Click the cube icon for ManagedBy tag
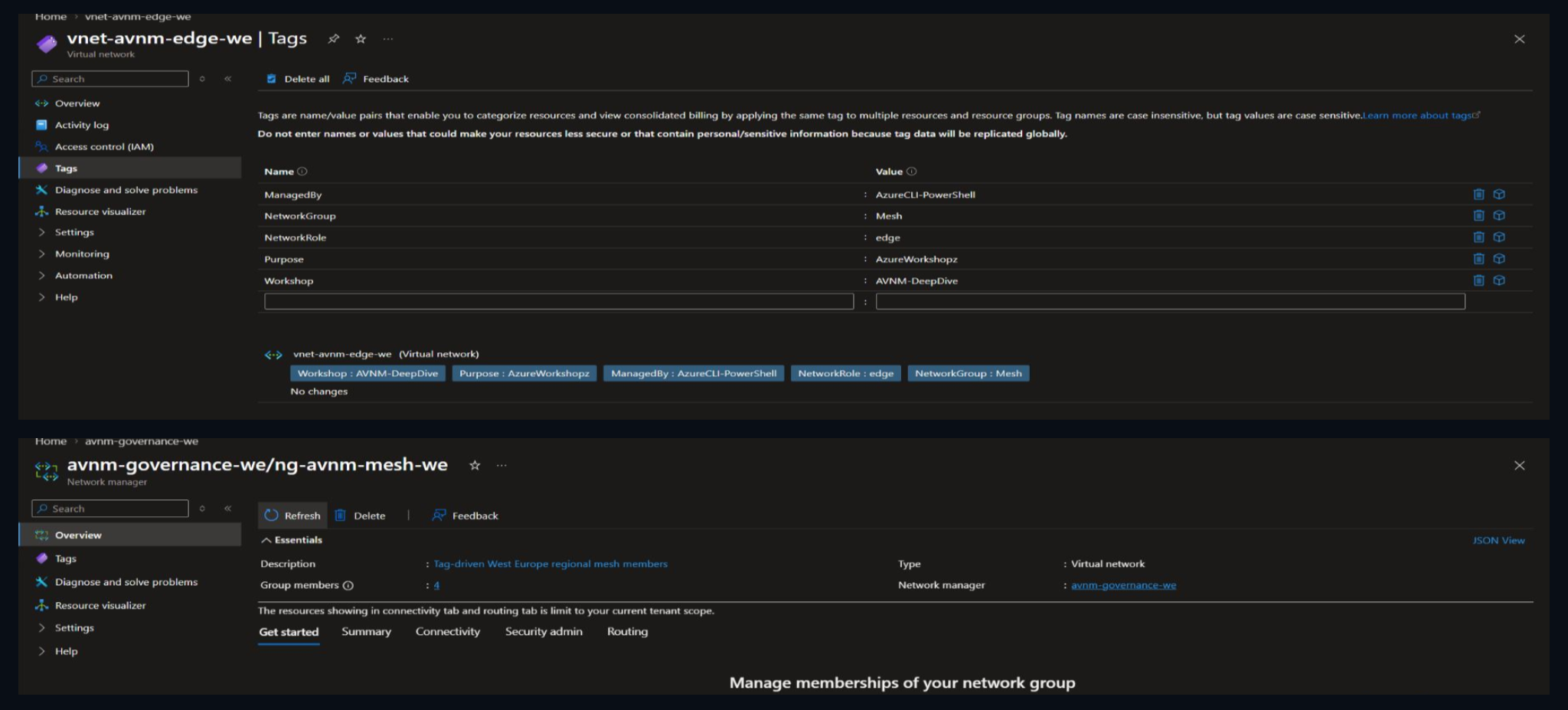 1499,195
